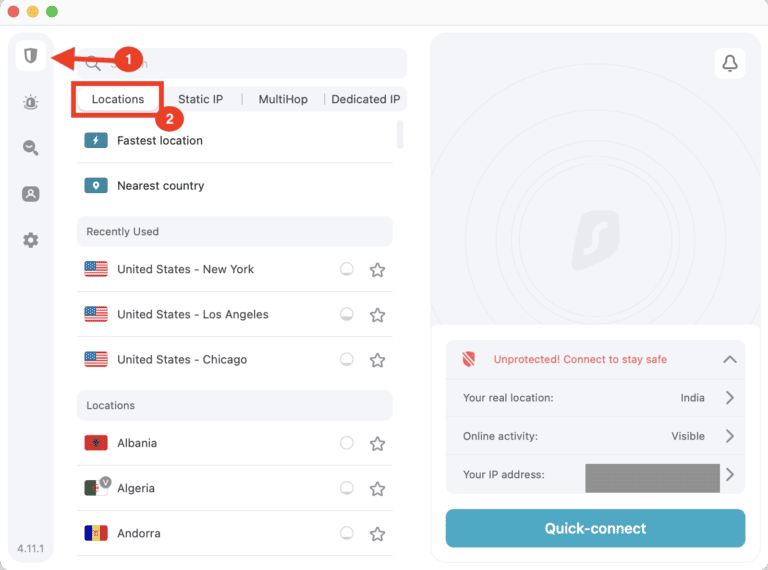Expand Your real location details
Screen dimensions: 768x570
[730, 398]
